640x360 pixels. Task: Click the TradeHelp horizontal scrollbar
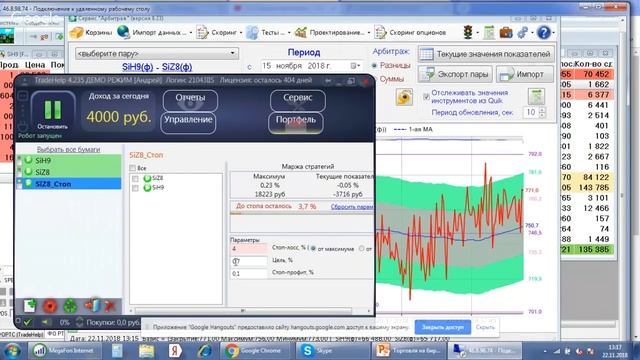click(x=243, y=311)
